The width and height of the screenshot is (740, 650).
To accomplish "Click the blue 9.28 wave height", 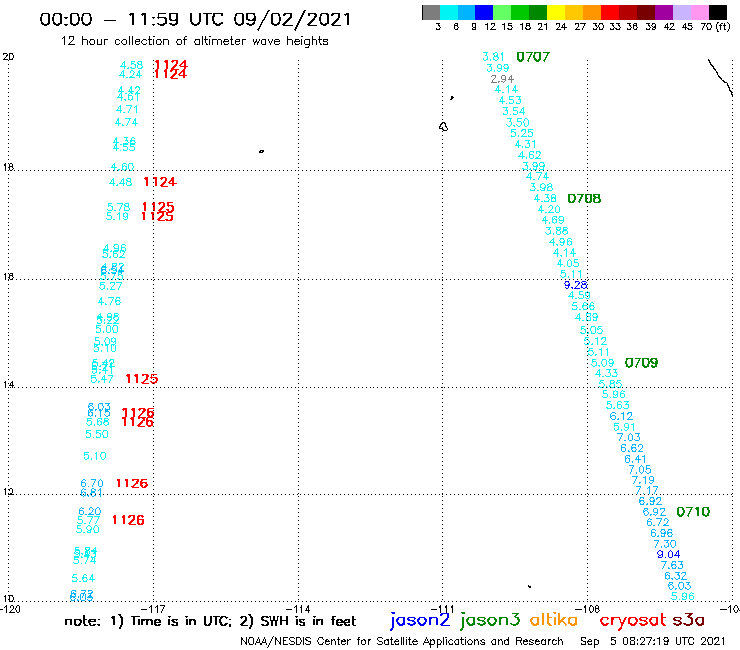I will click(x=576, y=285).
